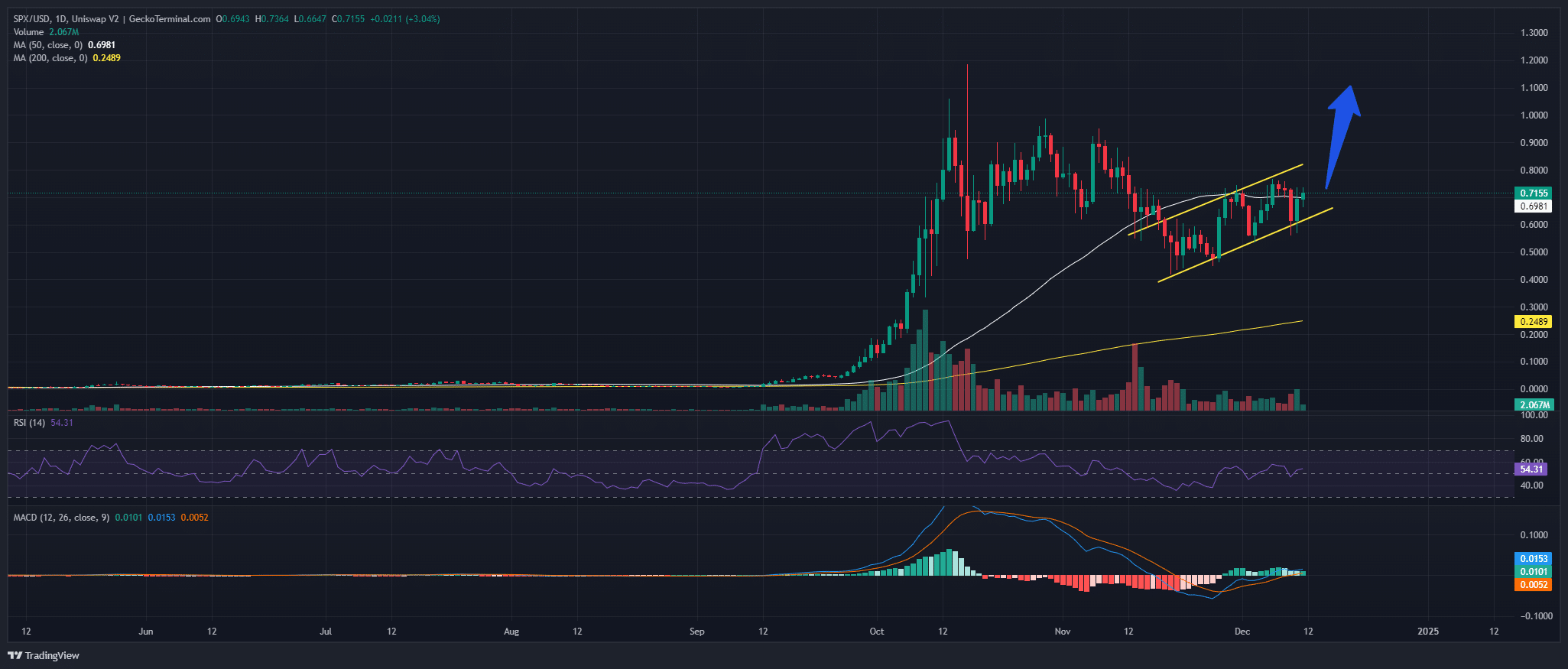
Task: Click the 0.9000 price axis label
Action: (1534, 143)
